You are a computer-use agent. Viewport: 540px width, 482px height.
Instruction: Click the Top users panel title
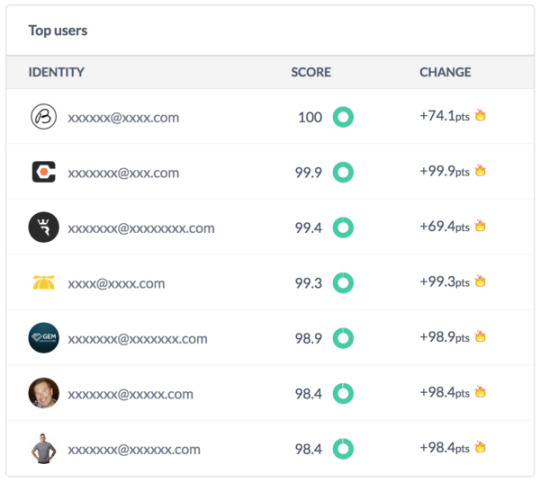pos(58,31)
